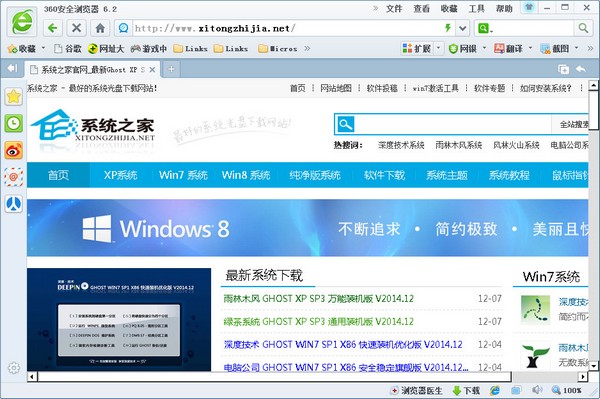Viewport: 600px width, 399px height.
Task: Open 雨林木风 GHOST XP SP3 万能装机版 link
Action: 318,298
